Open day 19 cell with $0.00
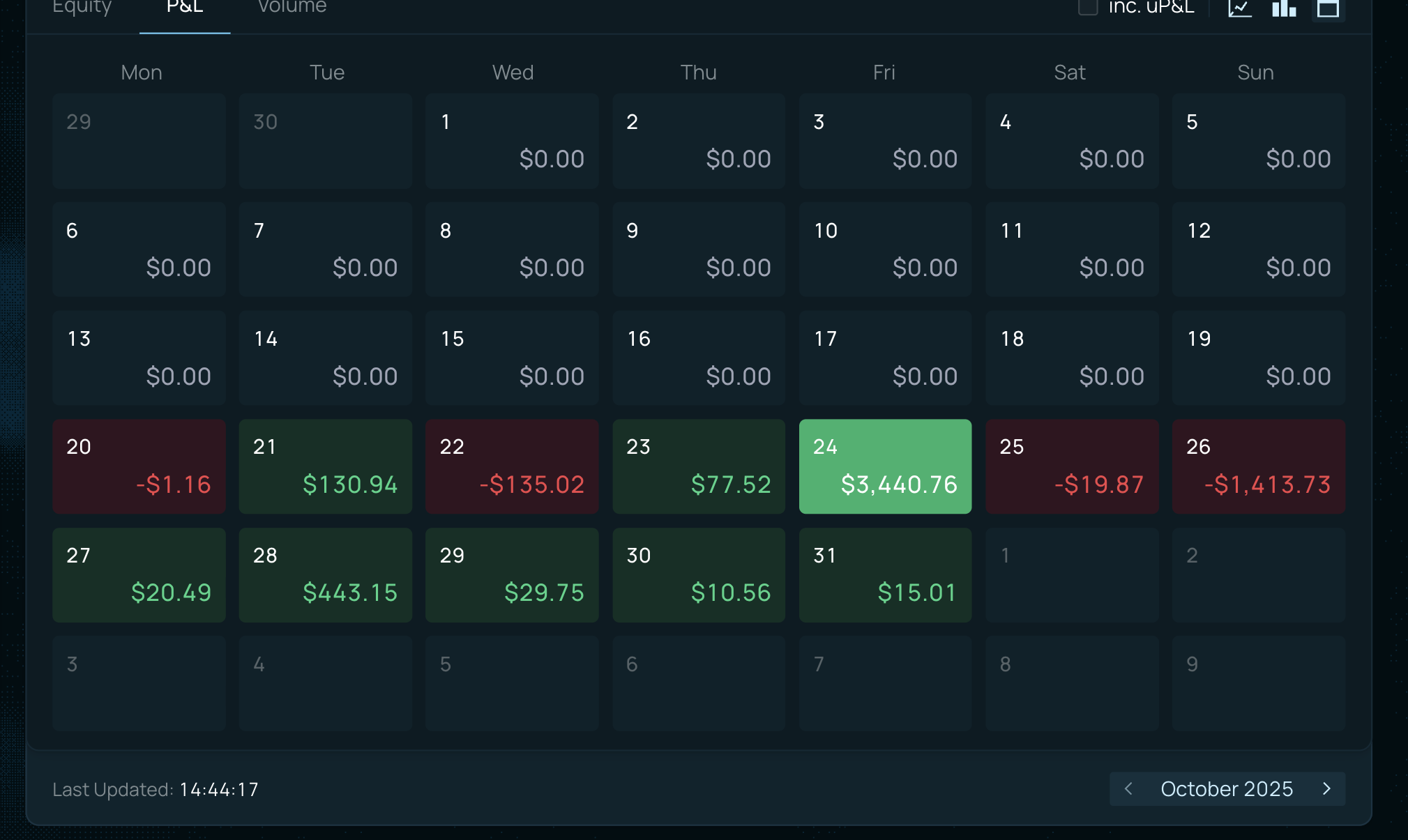Image resolution: width=1408 pixels, height=840 pixels. pos(1259,358)
